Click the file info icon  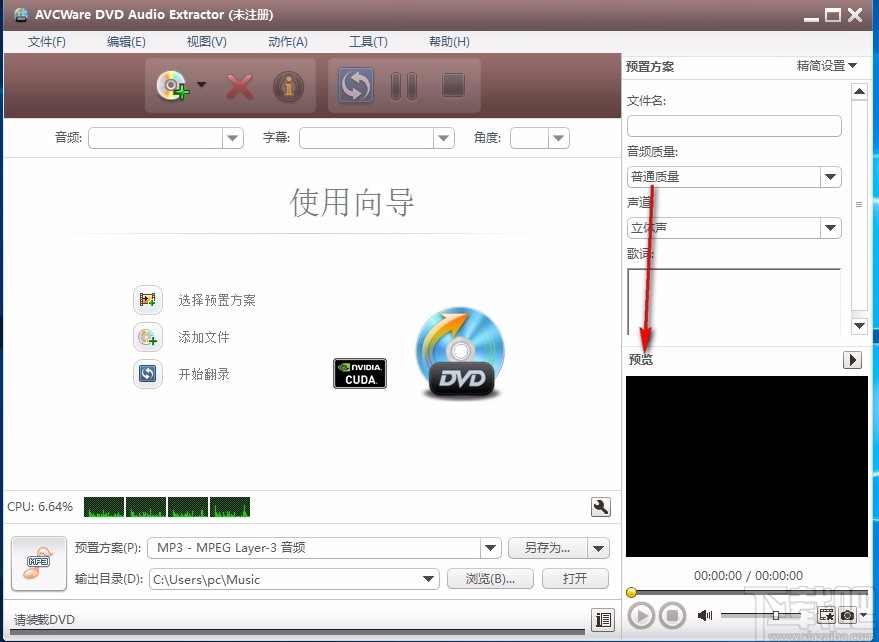(x=288, y=86)
